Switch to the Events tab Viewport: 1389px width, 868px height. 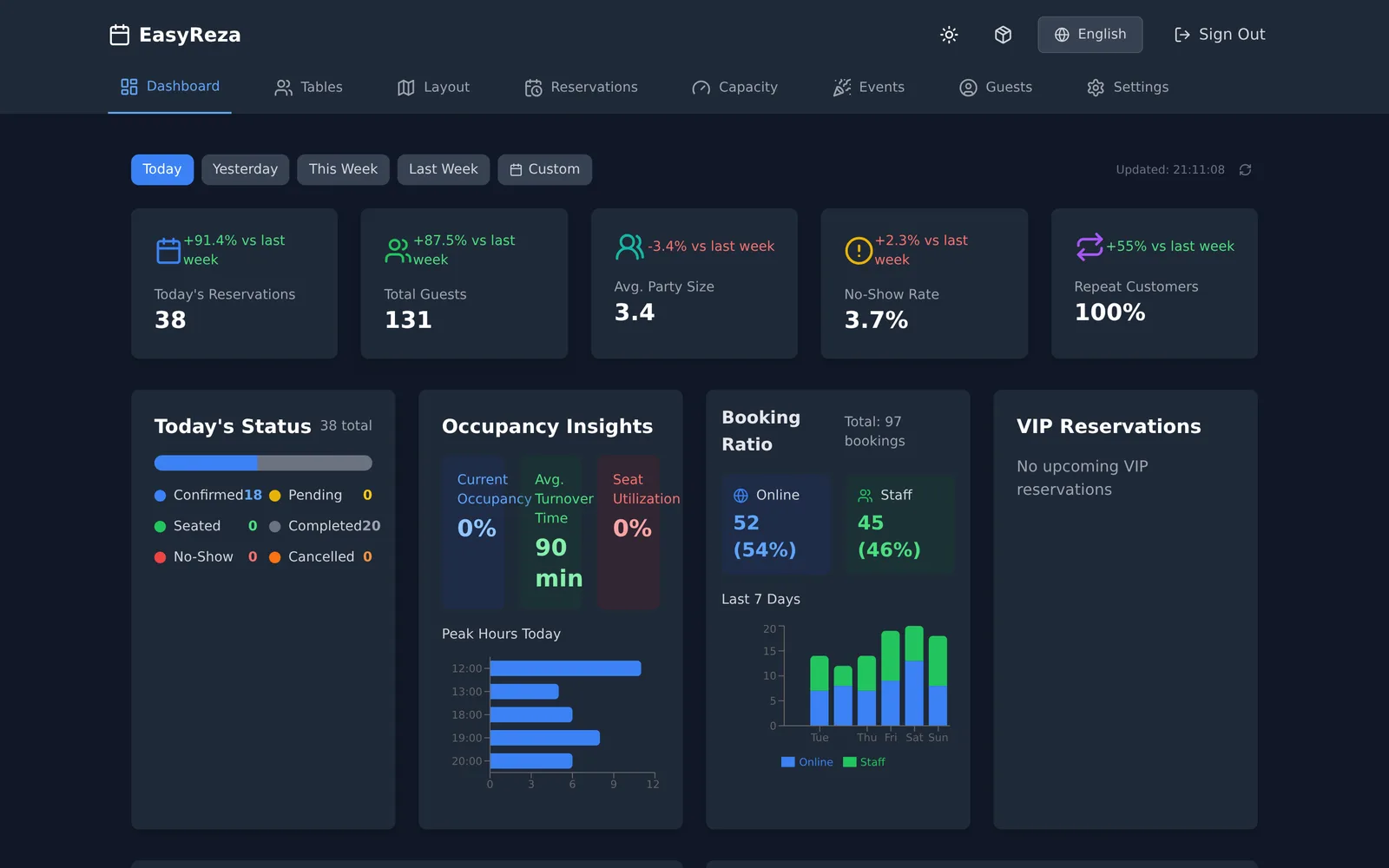point(869,87)
